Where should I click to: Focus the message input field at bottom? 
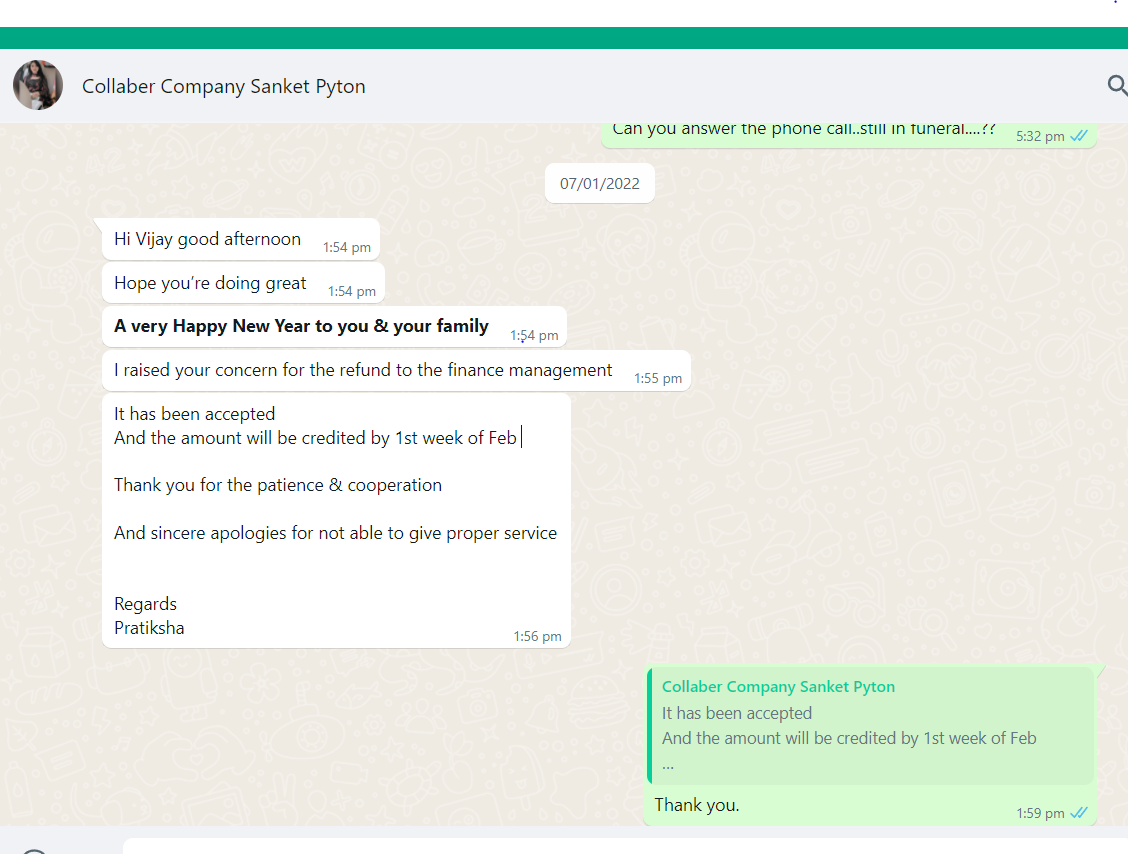click(x=600, y=847)
